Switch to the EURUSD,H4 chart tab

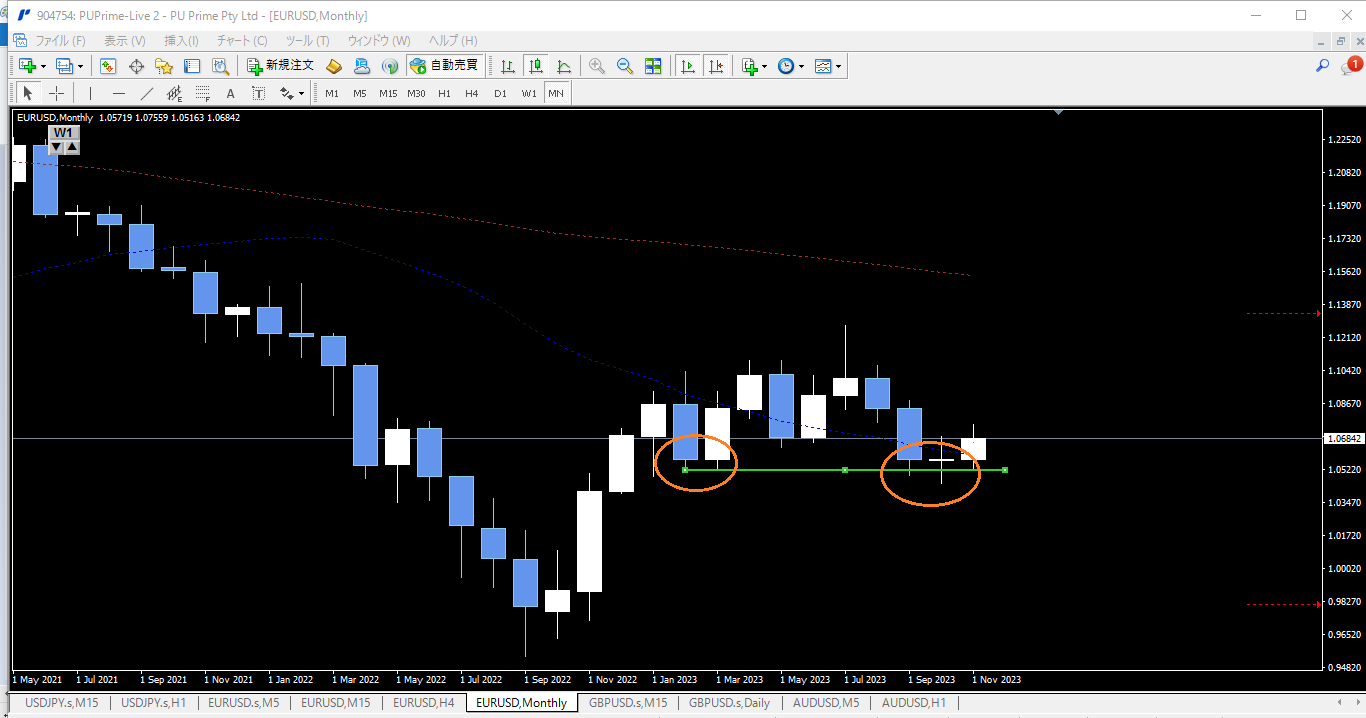pos(423,703)
